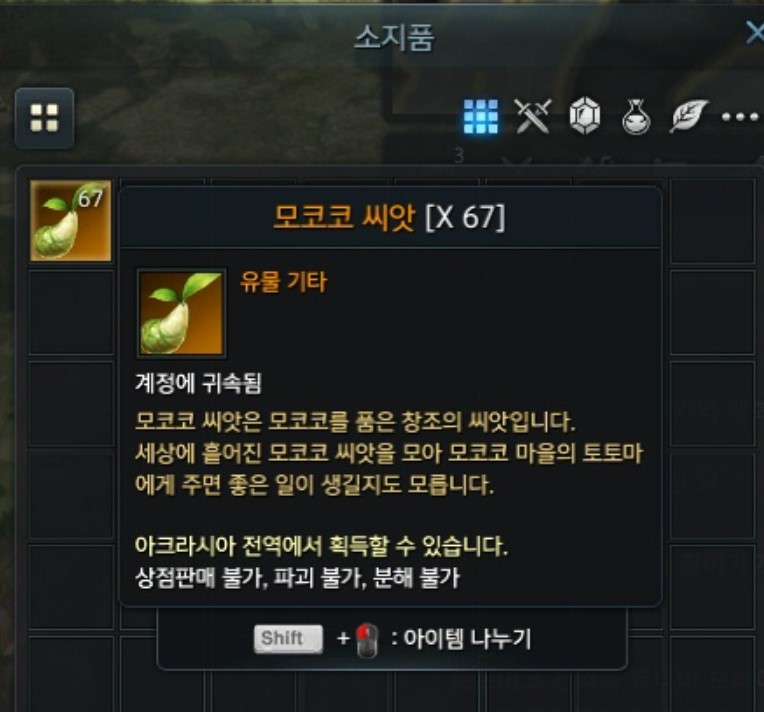Image resolution: width=764 pixels, height=712 pixels.
Task: Click the four-square auto-arrange inventory button
Action: pos(44,118)
